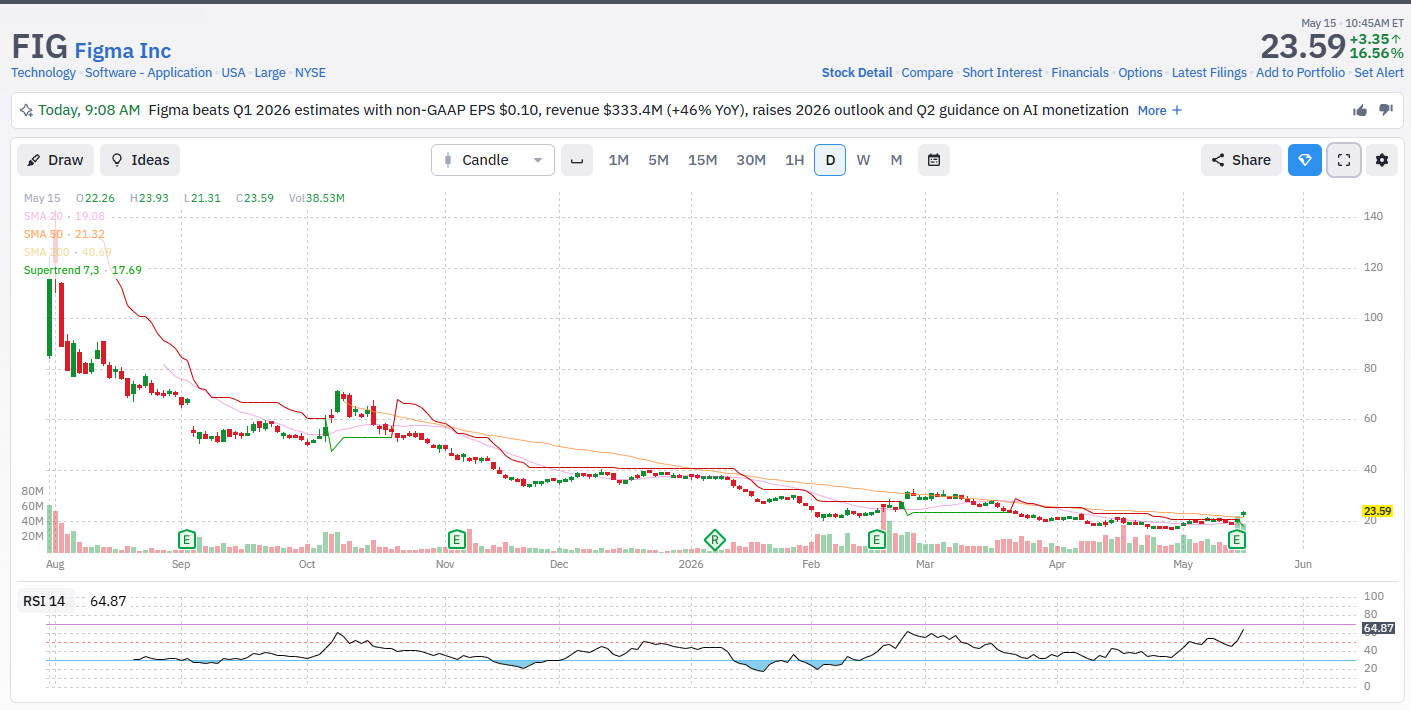Select the weekly W timeframe
Image resolution: width=1411 pixels, height=710 pixels.
863,160
